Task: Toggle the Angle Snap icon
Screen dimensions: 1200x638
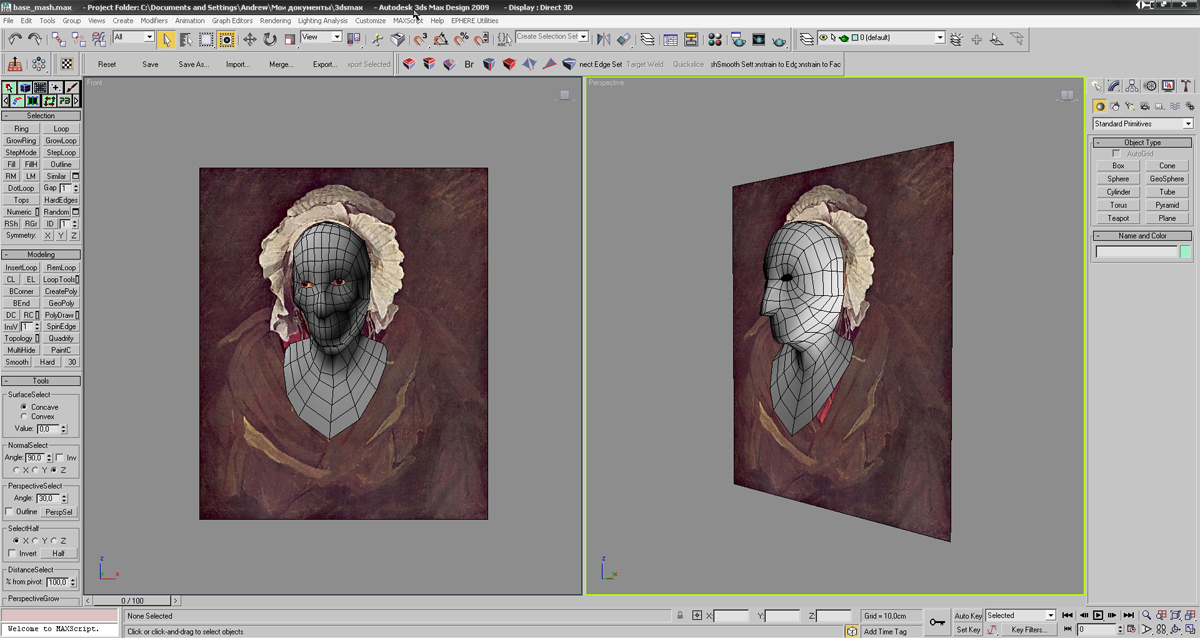Action: point(440,39)
